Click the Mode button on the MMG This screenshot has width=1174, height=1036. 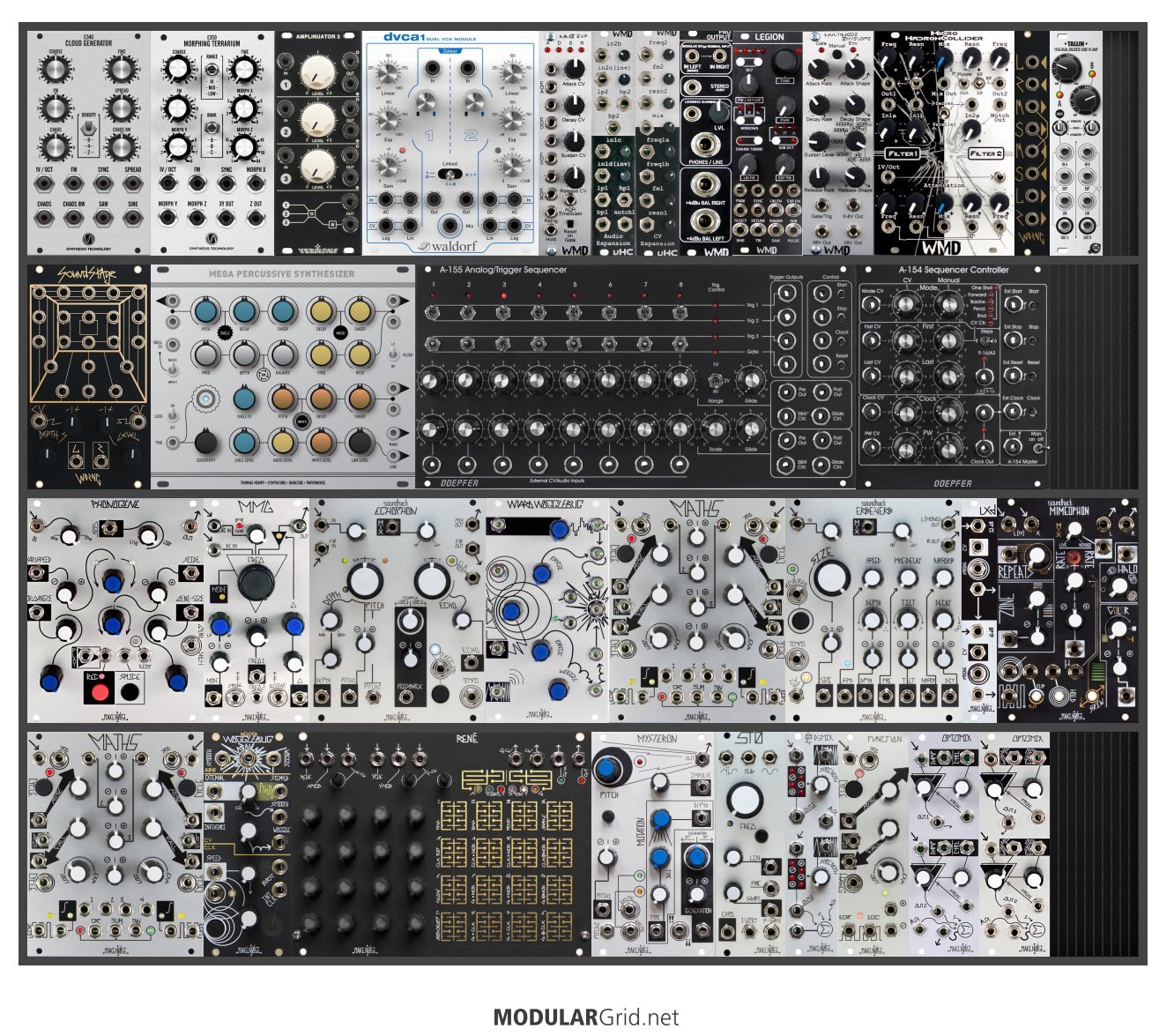(x=220, y=597)
